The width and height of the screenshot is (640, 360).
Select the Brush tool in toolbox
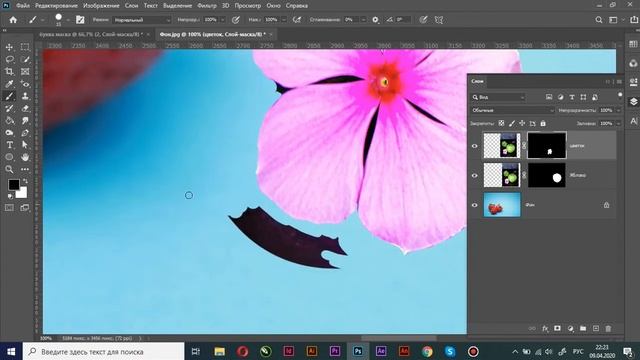[x=9, y=96]
